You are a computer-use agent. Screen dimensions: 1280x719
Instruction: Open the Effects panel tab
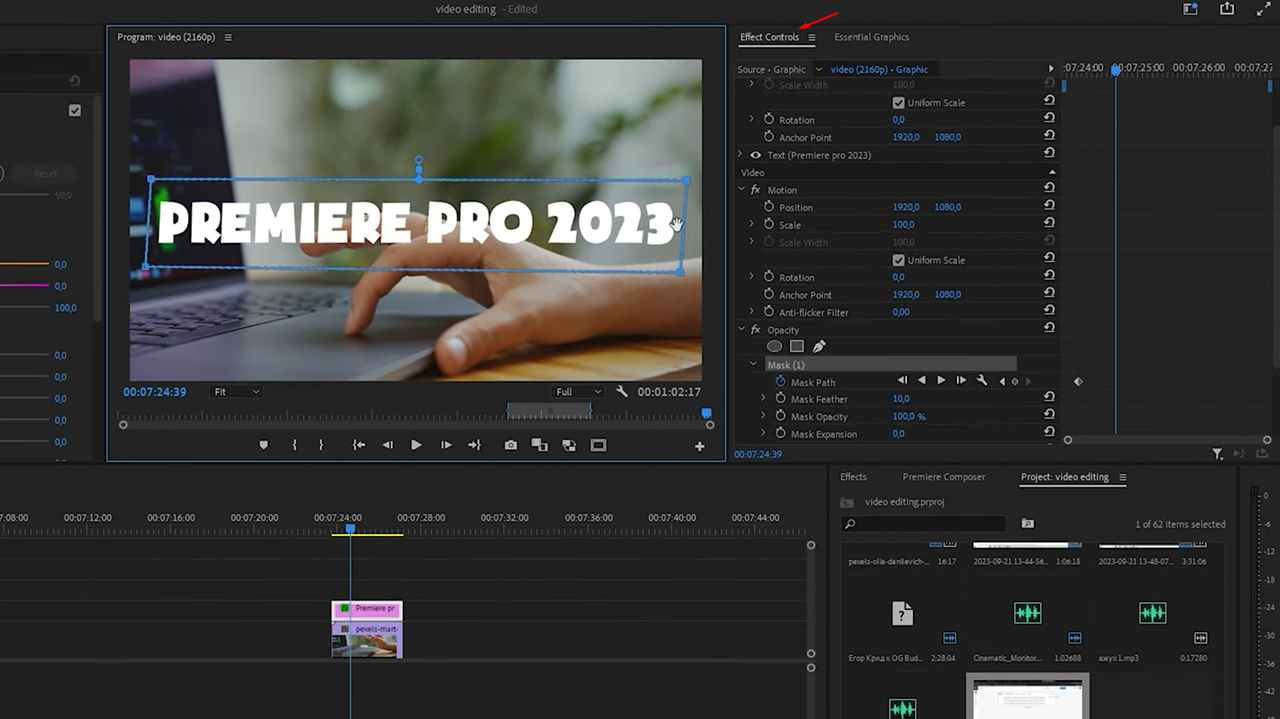click(x=853, y=477)
